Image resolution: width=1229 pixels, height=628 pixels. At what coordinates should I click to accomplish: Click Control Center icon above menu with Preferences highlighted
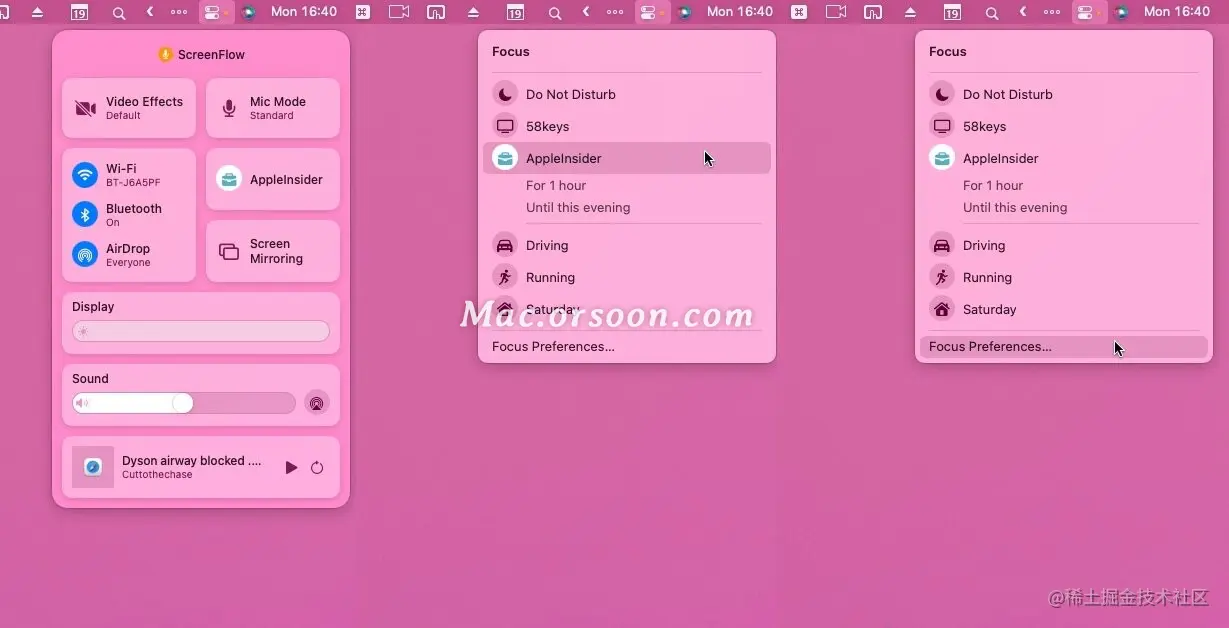(1087, 12)
